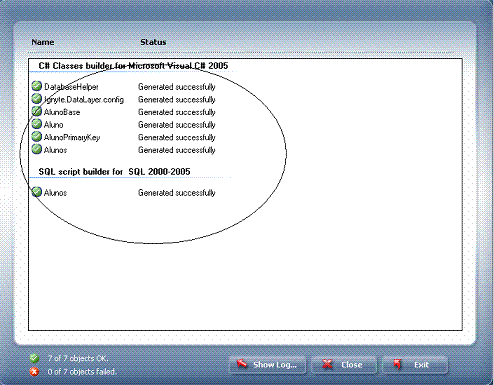
Task: Click the green check icon beside AlunoPrimaryKey
Action: tap(37, 137)
